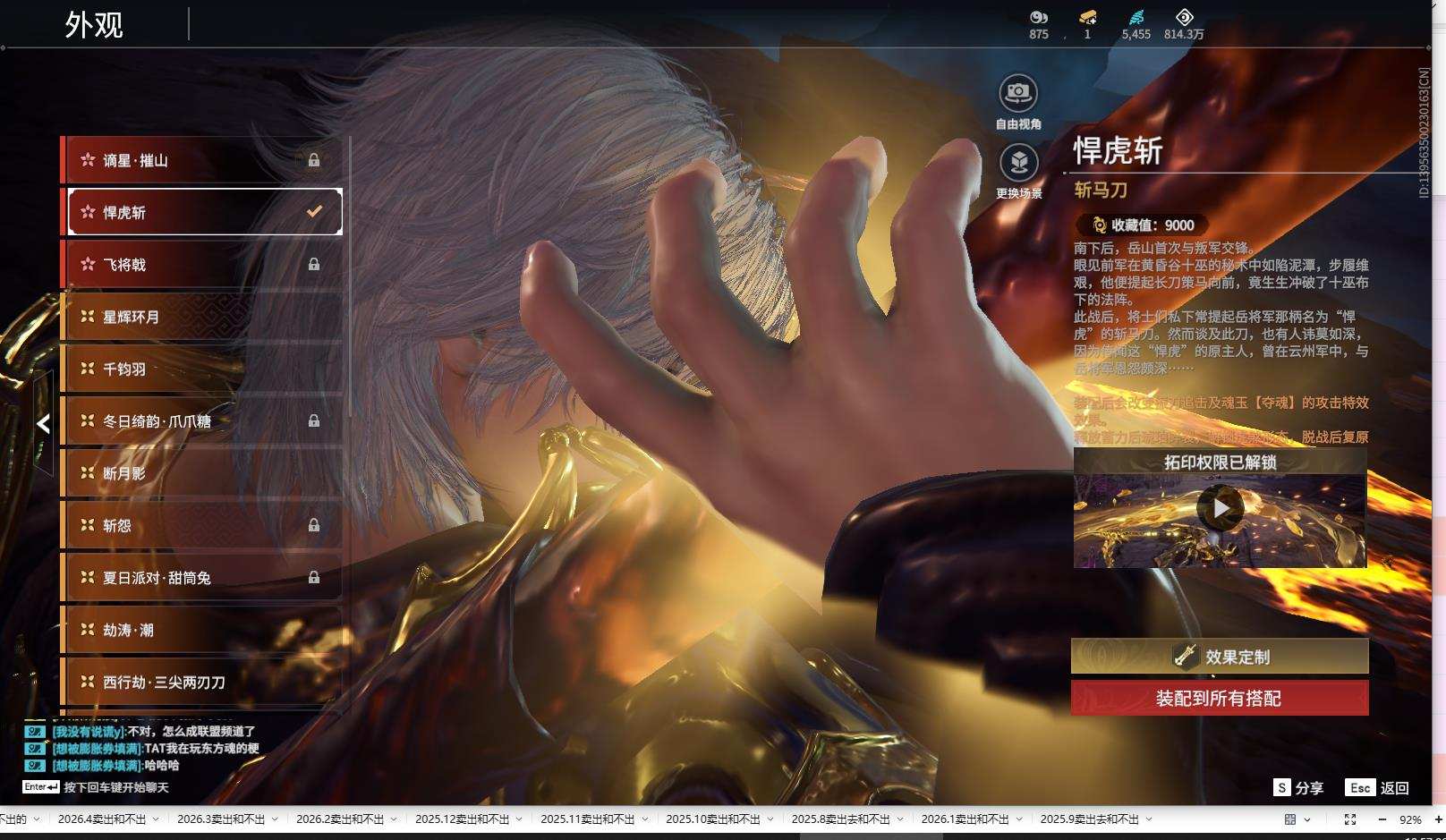This screenshot has height=840, width=1446.
Task: Click the 拓印权限已解锁 banner
Action: click(x=1220, y=462)
